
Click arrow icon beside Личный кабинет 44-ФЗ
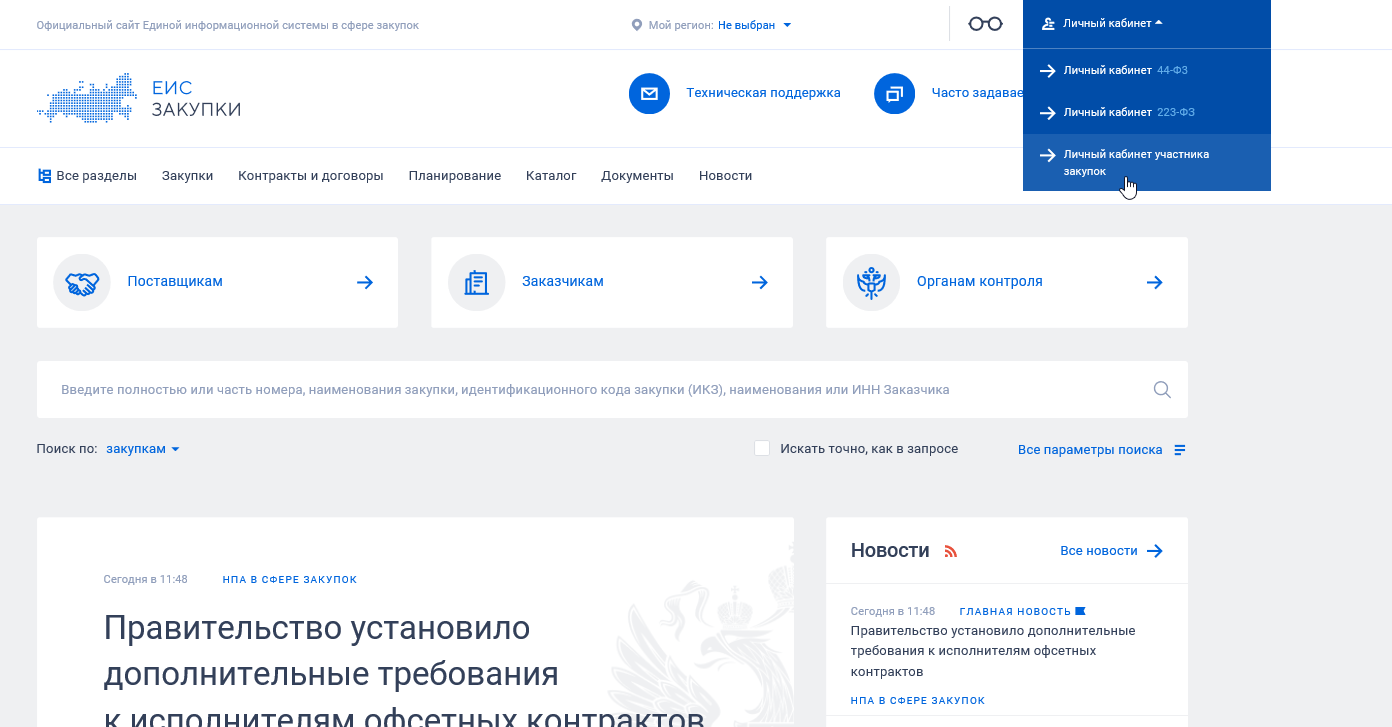tap(1048, 71)
